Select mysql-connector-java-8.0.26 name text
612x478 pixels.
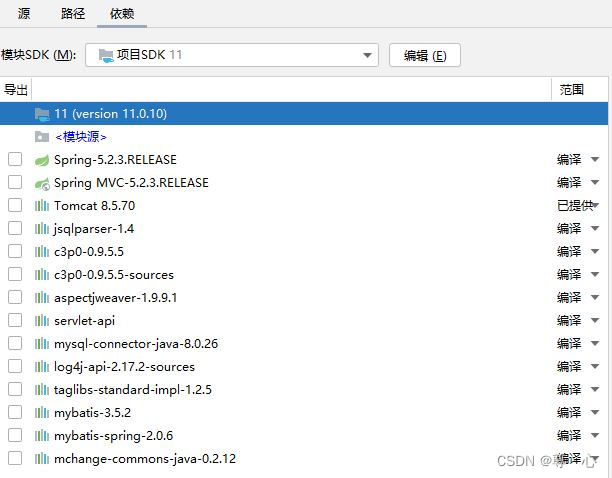(x=136, y=344)
